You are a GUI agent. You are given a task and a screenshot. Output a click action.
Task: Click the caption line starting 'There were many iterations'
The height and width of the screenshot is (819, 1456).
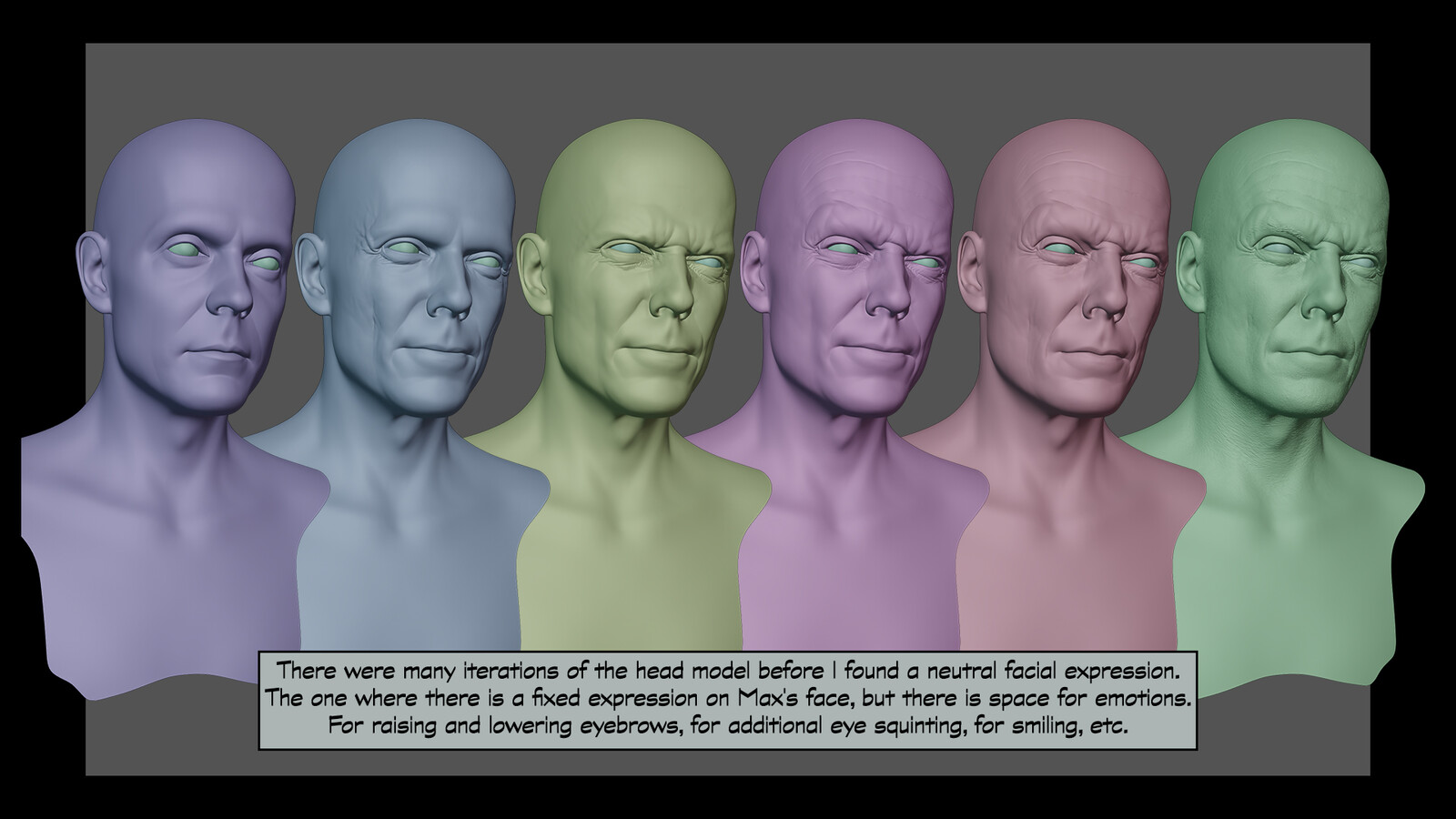(x=727, y=672)
